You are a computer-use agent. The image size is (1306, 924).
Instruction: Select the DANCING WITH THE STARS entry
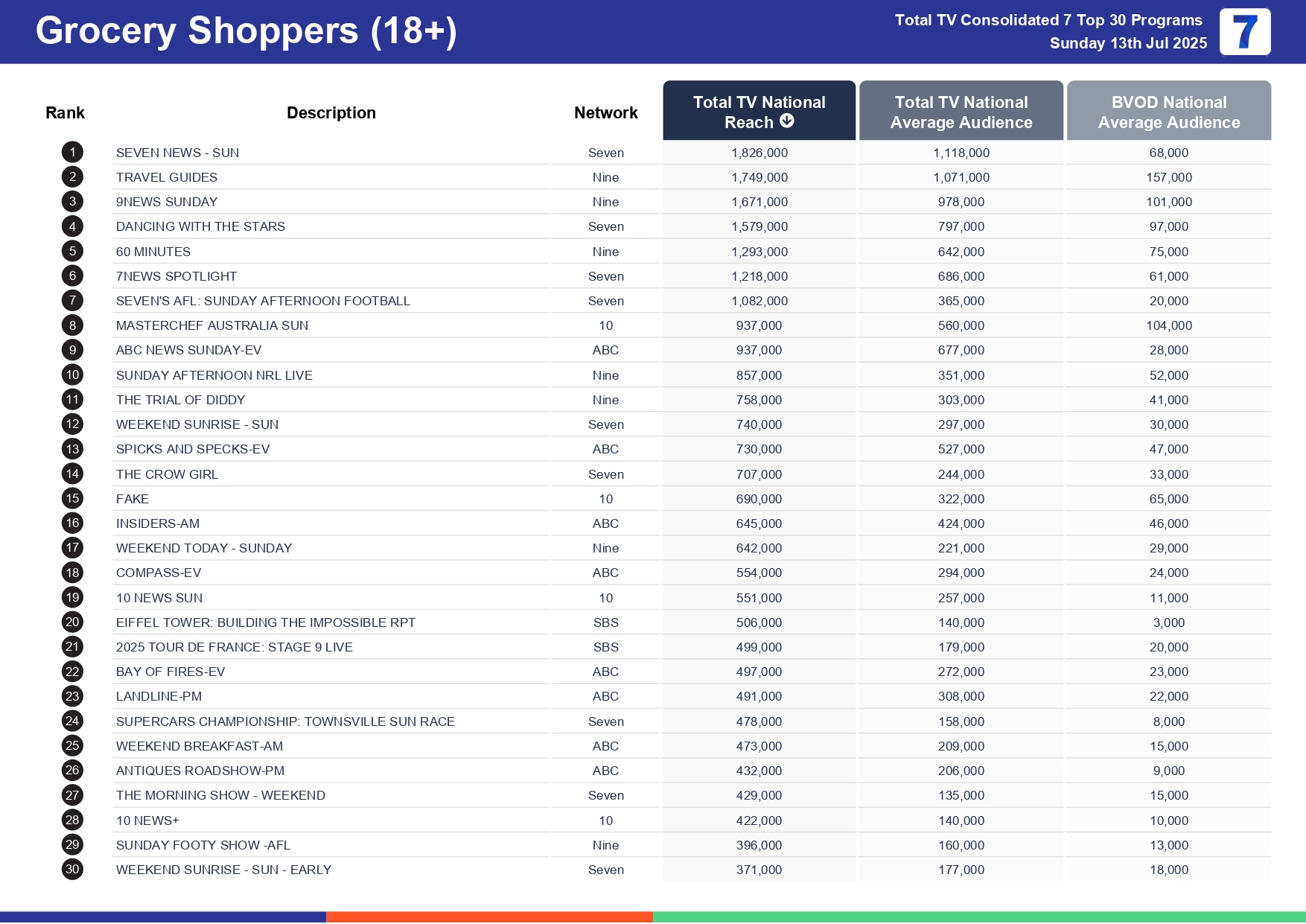(200, 226)
